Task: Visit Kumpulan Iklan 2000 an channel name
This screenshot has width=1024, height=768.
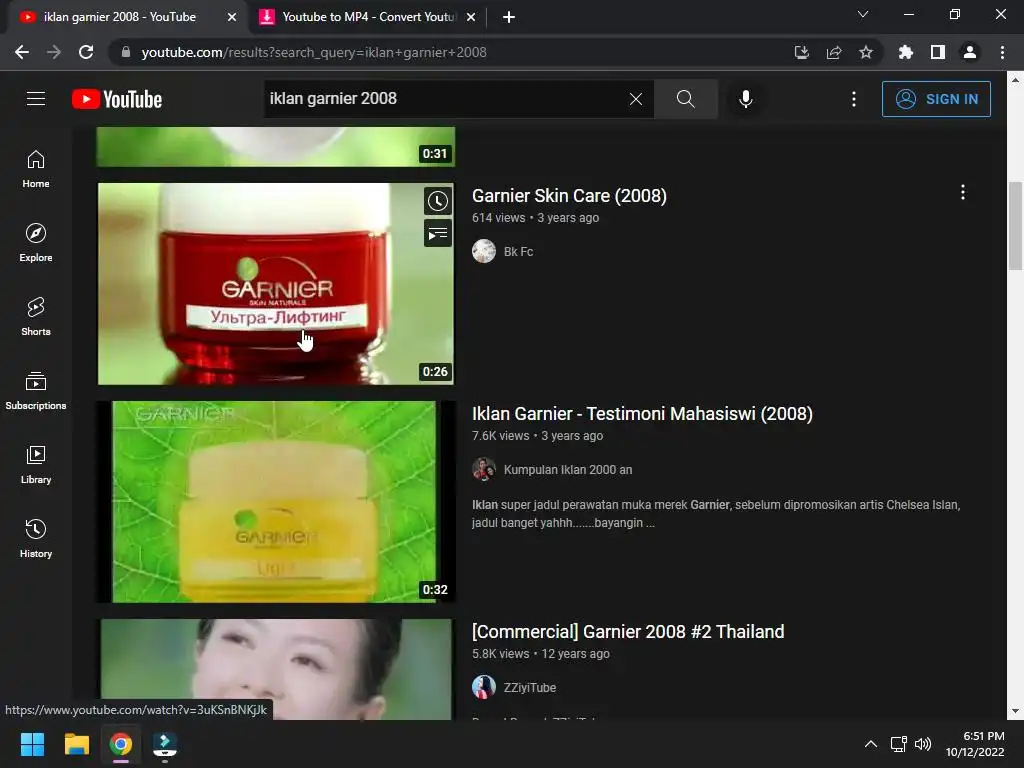Action: tap(568, 470)
